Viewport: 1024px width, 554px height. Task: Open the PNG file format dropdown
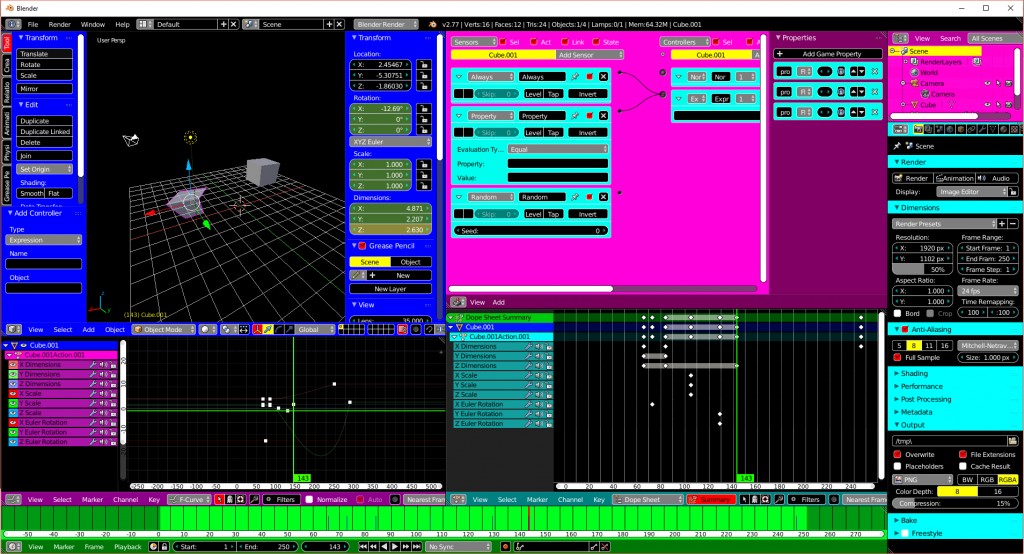[923, 480]
